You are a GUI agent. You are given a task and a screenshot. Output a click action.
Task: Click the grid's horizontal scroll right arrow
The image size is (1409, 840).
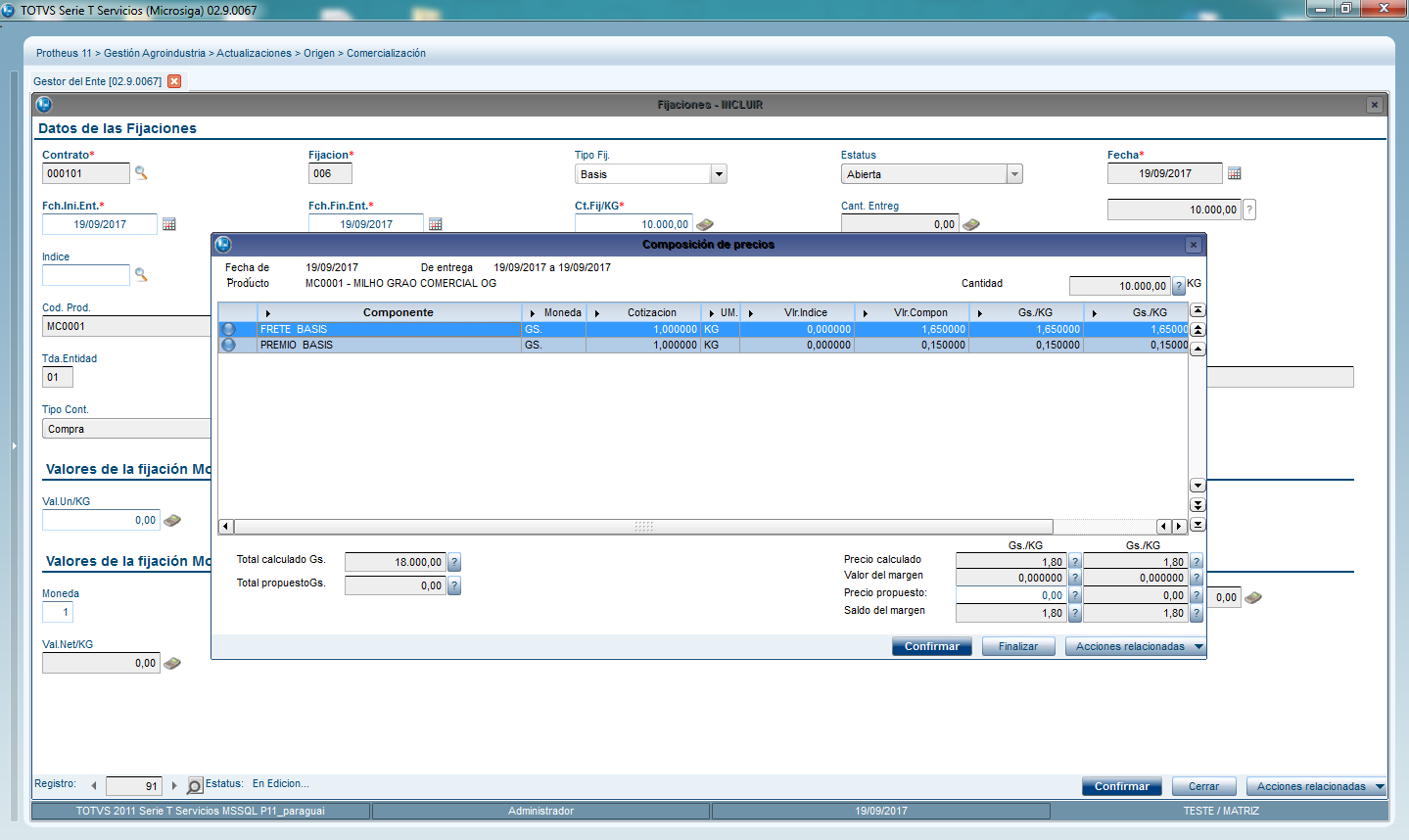point(1180,526)
